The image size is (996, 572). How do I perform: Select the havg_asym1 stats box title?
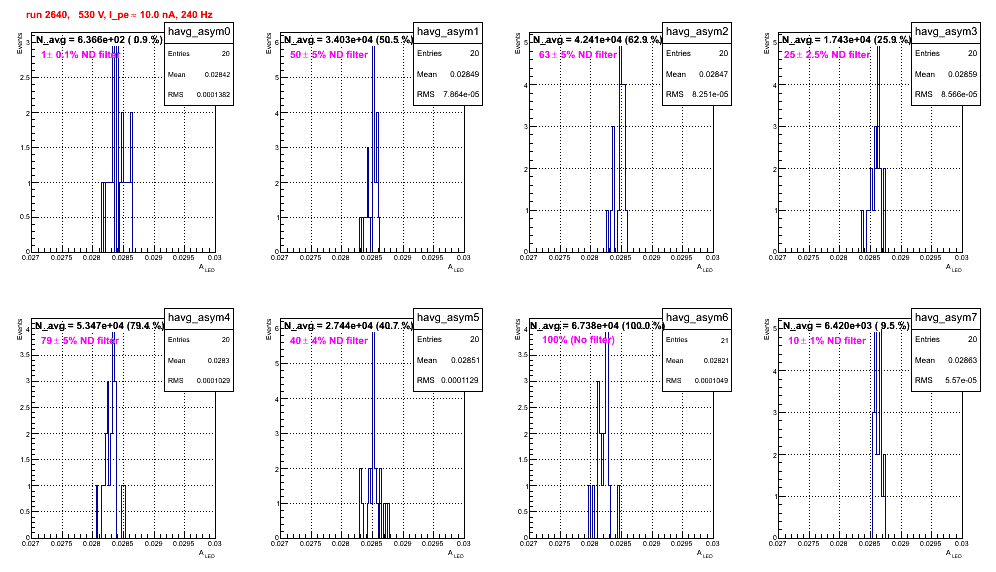(x=448, y=32)
